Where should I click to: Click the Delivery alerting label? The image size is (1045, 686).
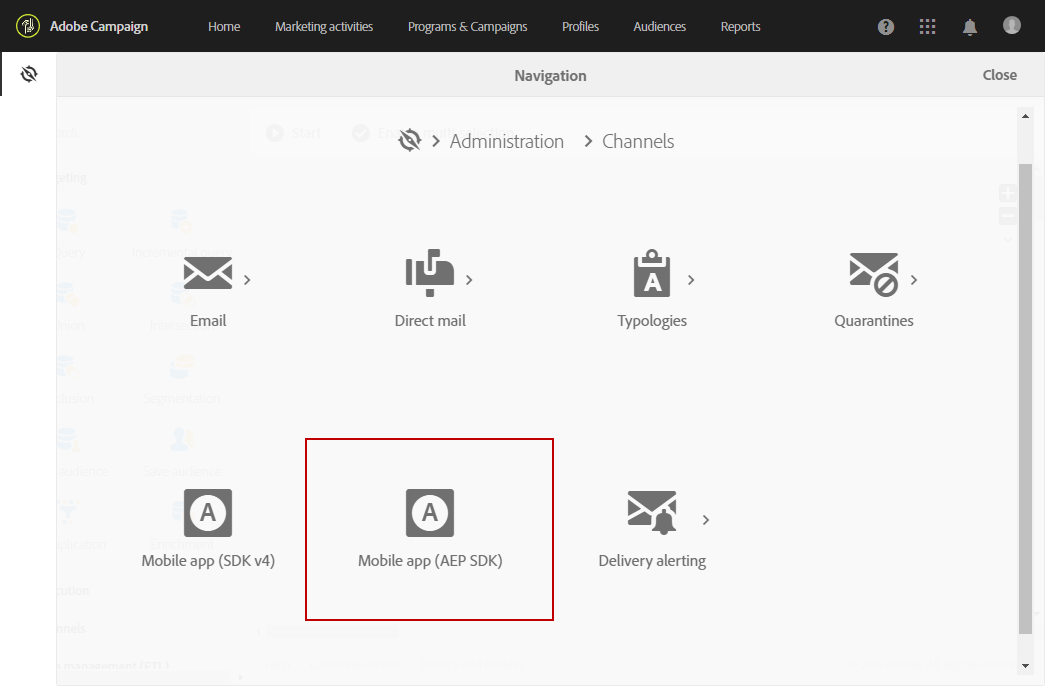pyautogui.click(x=652, y=561)
